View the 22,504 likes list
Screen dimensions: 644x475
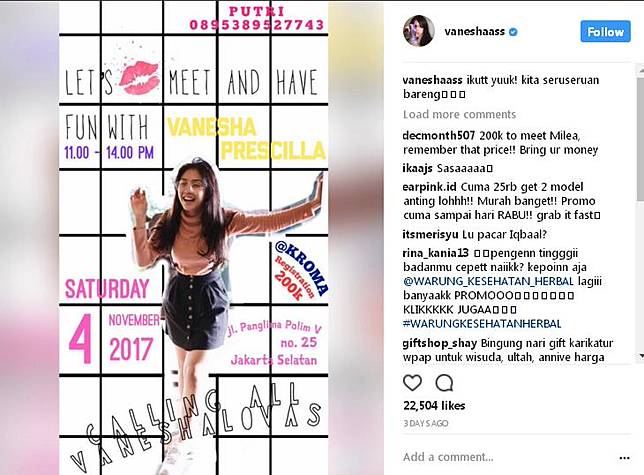click(x=434, y=406)
